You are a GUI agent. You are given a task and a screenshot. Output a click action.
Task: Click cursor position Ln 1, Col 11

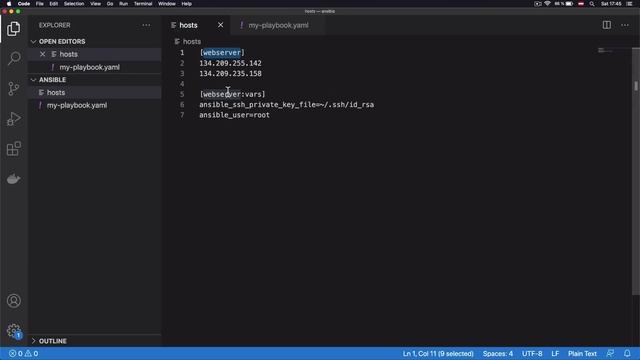click(438, 353)
